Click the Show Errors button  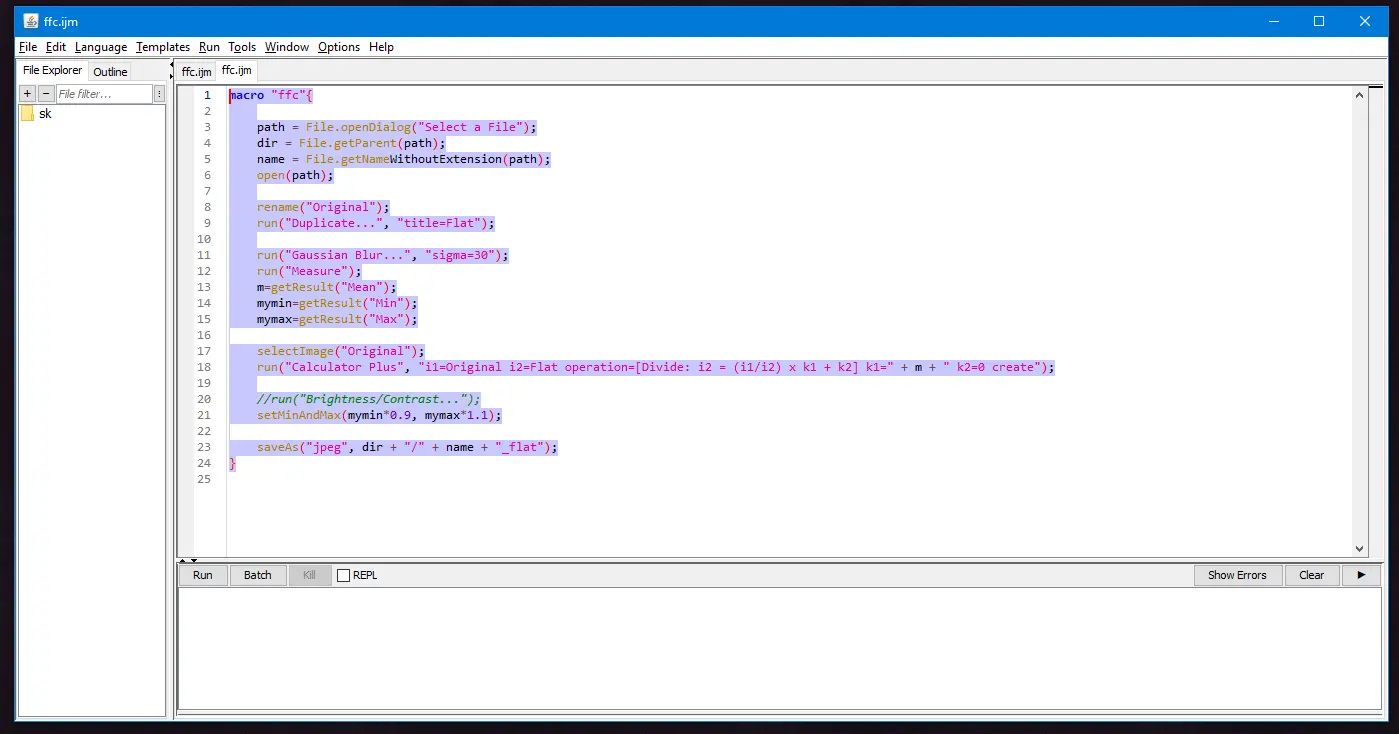point(1237,575)
